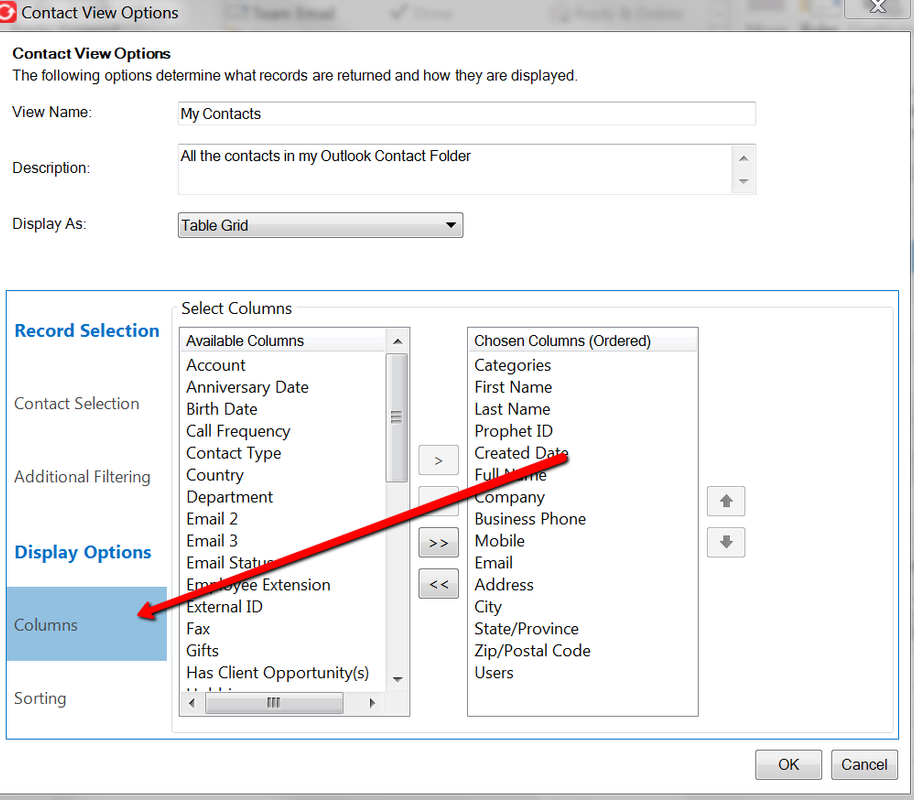Add all columns with double right arrows
914x800 pixels.
coord(438,543)
